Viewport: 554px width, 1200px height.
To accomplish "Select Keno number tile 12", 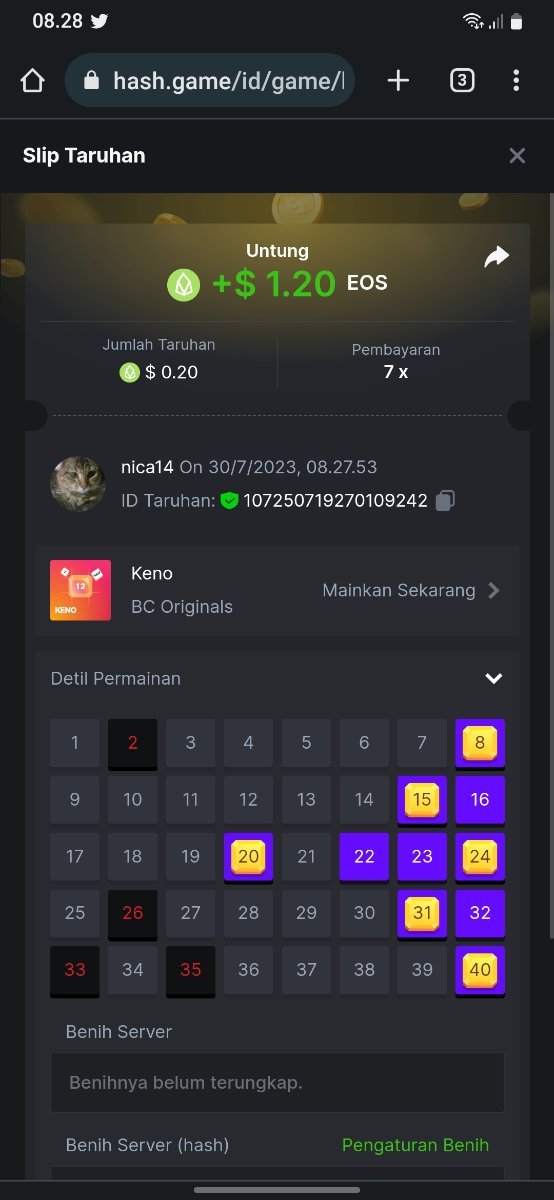I will 248,800.
